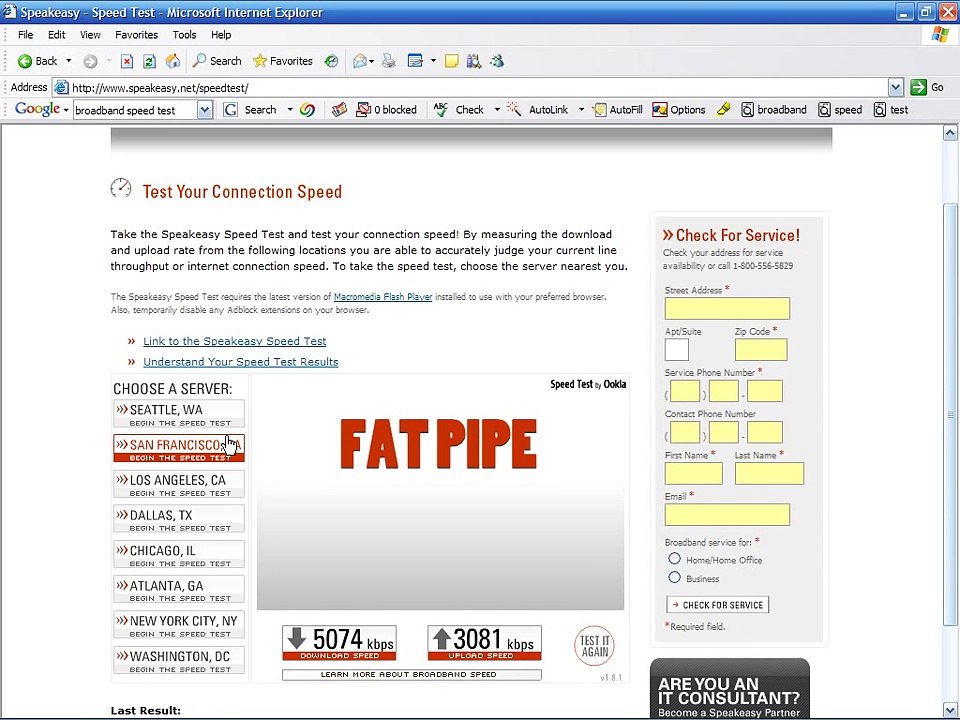
Task: Open the address bar dropdown
Action: (x=896, y=88)
